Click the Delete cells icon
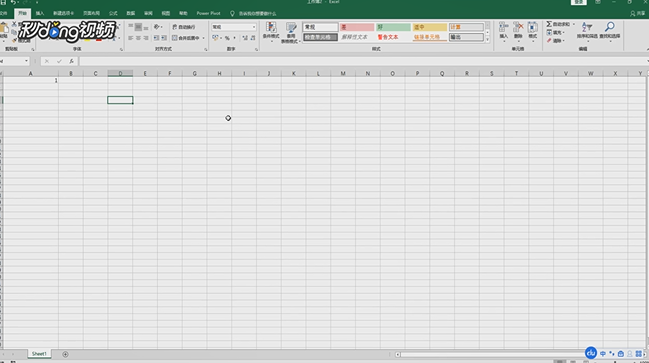649x363 pixels. coord(518,31)
